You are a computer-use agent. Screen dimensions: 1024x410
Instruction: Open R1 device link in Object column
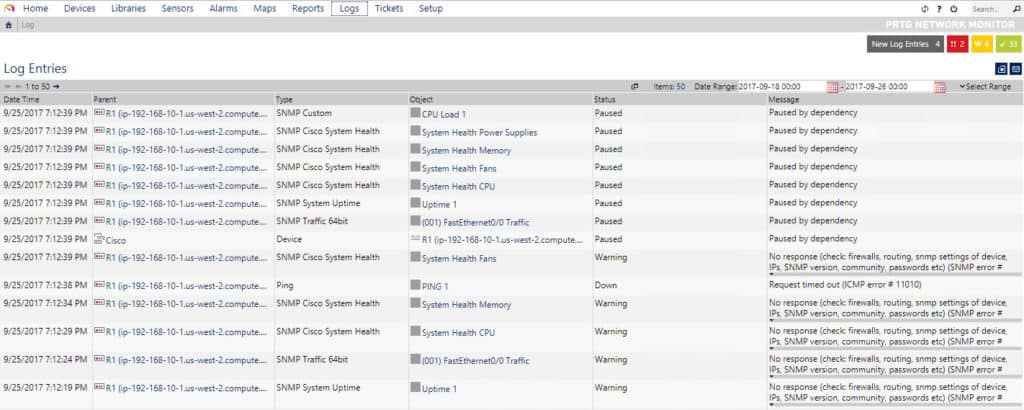click(x=502, y=240)
